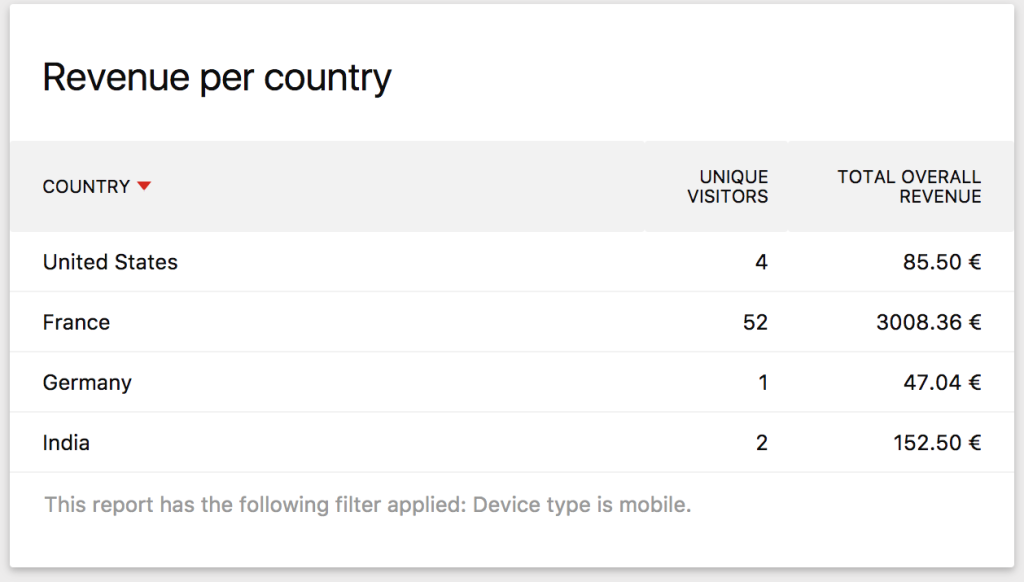Sort by the Total Overall Revenue header
This screenshot has height=582, width=1024.
[909, 187]
